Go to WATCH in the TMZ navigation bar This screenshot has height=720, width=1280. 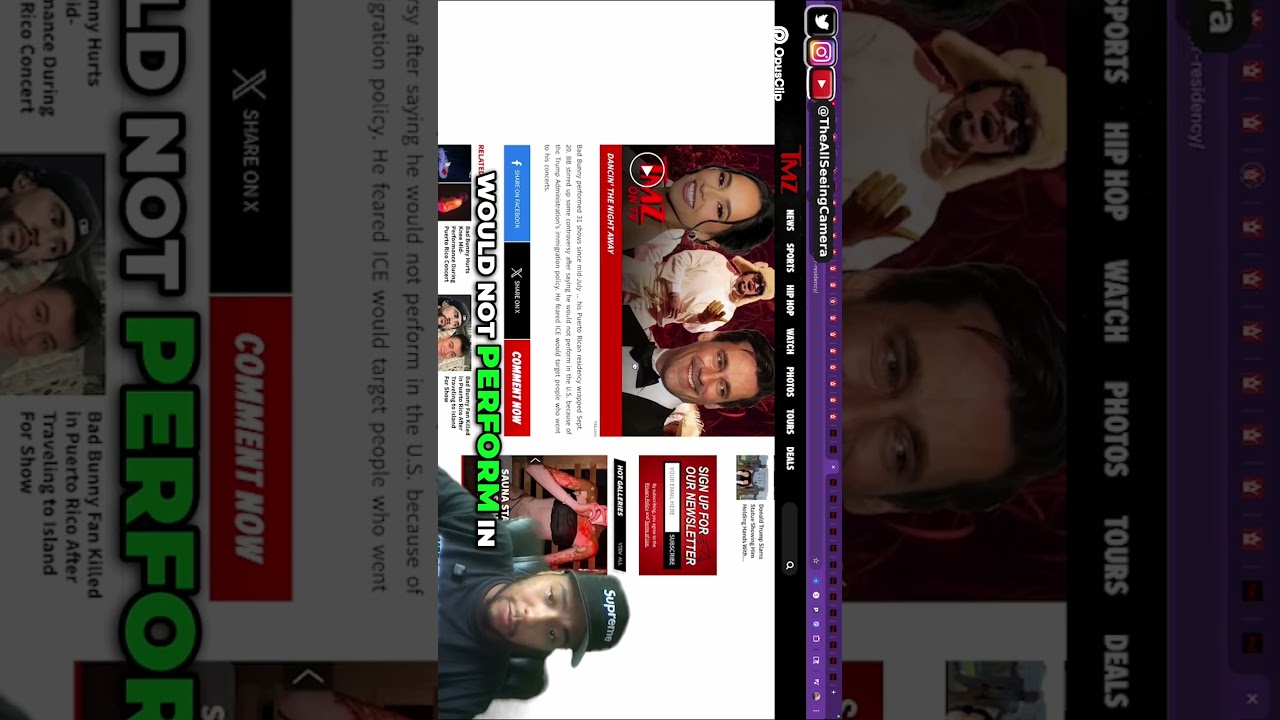point(789,341)
